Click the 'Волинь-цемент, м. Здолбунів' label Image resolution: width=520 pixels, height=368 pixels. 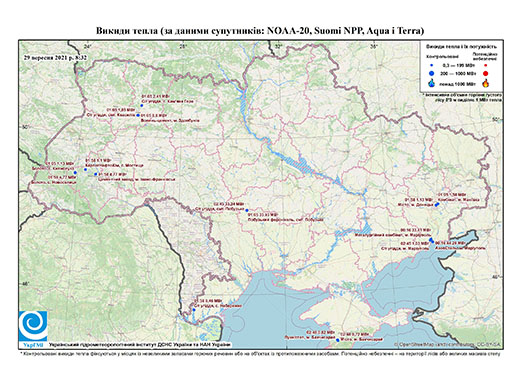coord(171,120)
